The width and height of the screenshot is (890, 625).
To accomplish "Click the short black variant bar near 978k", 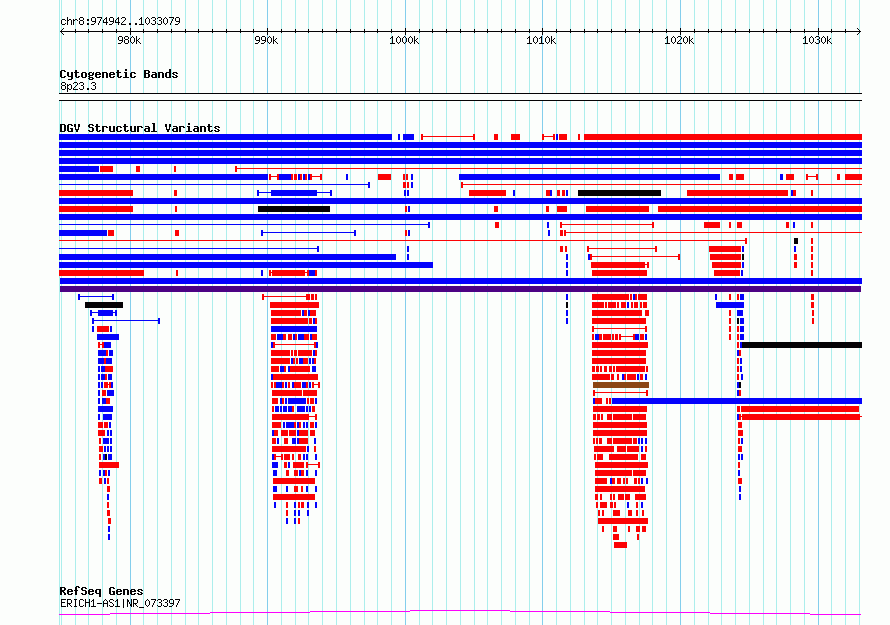I will (x=104, y=305).
